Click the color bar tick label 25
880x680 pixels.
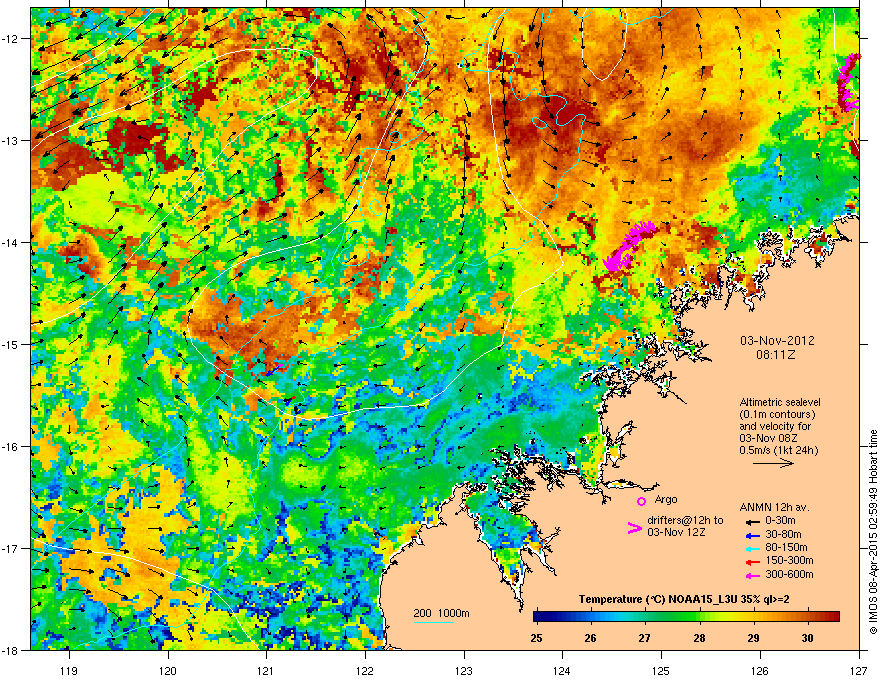(x=536, y=638)
